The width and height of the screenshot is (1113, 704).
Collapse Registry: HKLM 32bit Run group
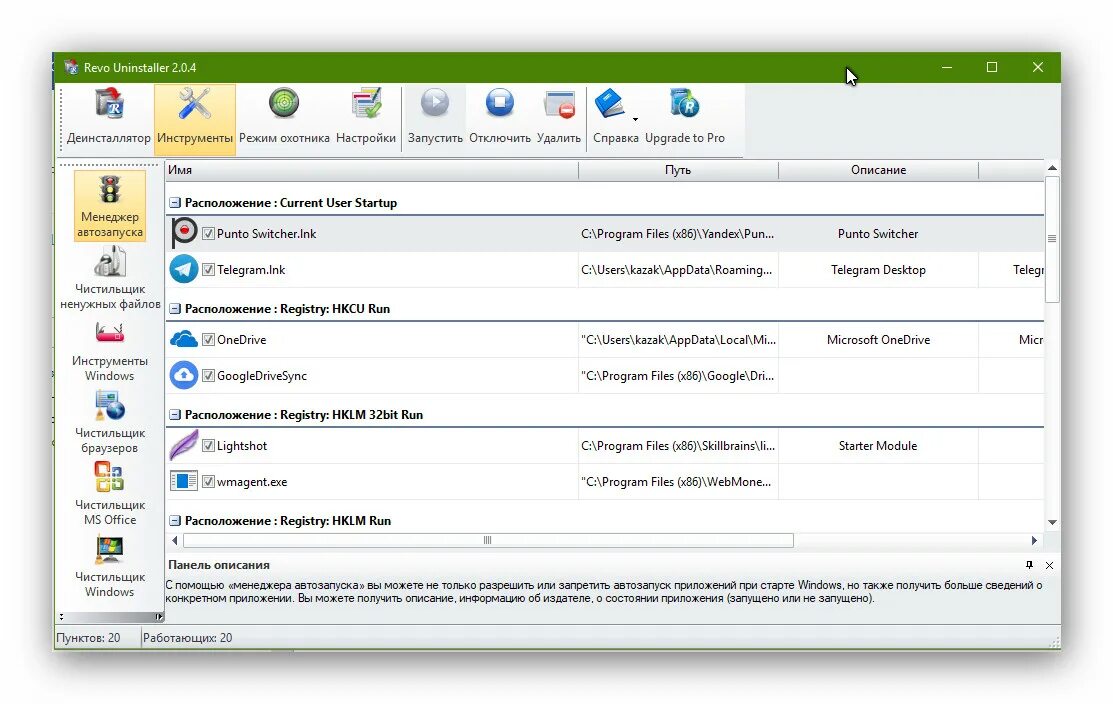tap(175, 414)
